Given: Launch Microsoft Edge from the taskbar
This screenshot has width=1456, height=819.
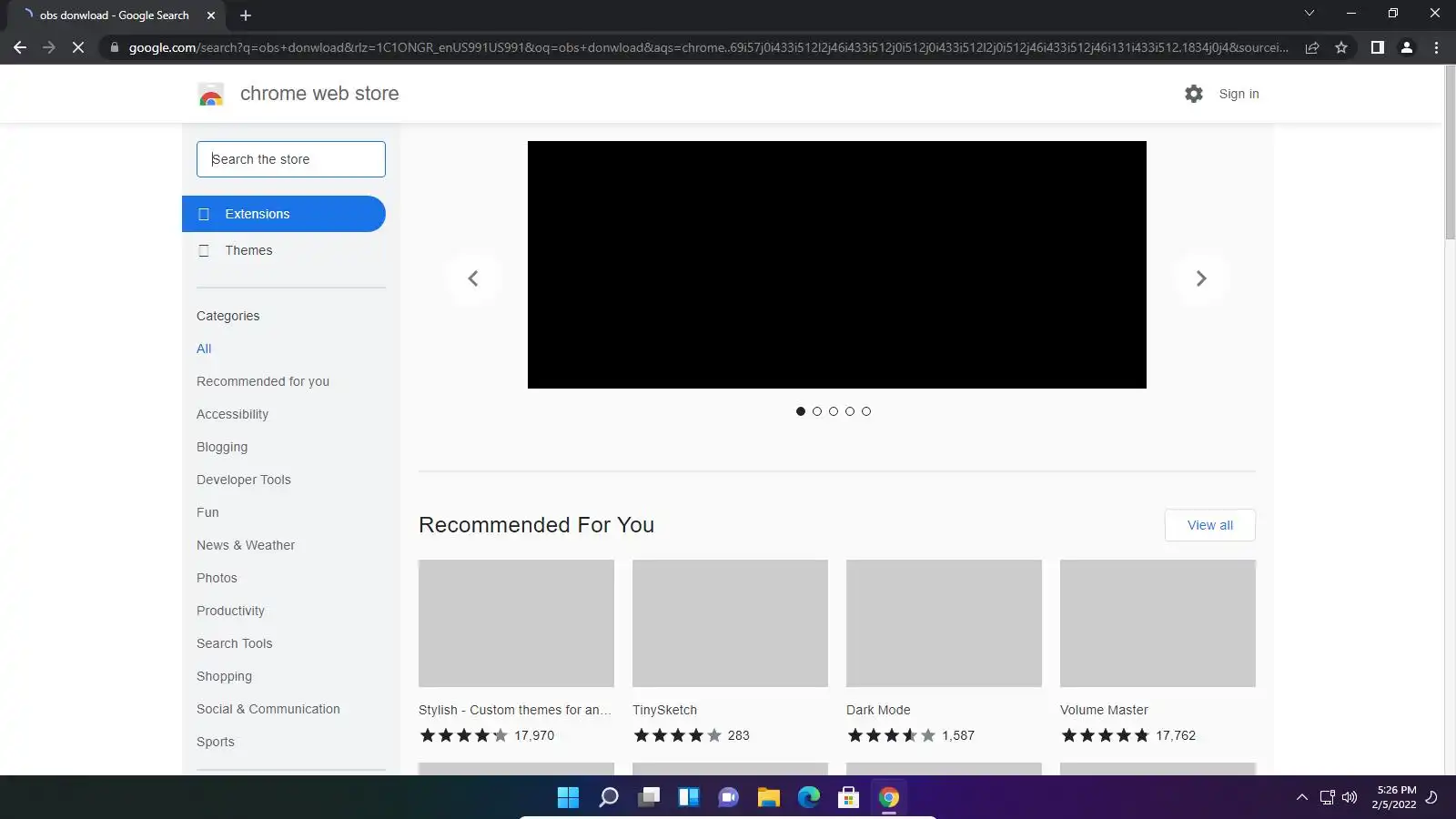Looking at the screenshot, I should click(809, 798).
